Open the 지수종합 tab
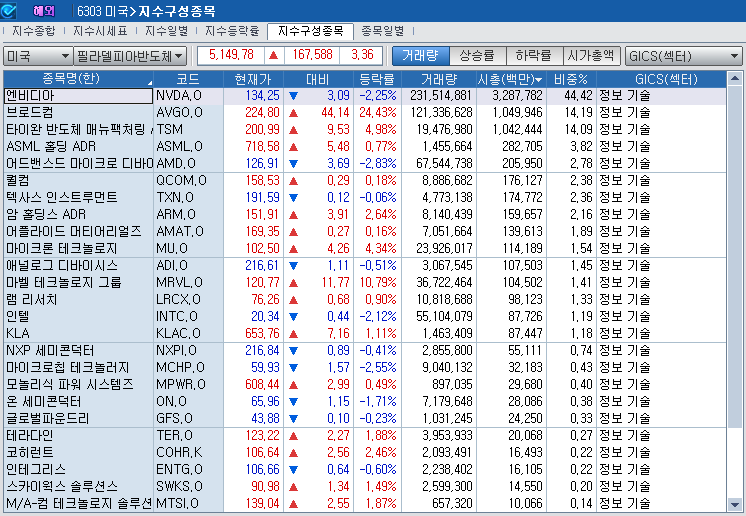This screenshot has height=516, width=746. [33, 31]
